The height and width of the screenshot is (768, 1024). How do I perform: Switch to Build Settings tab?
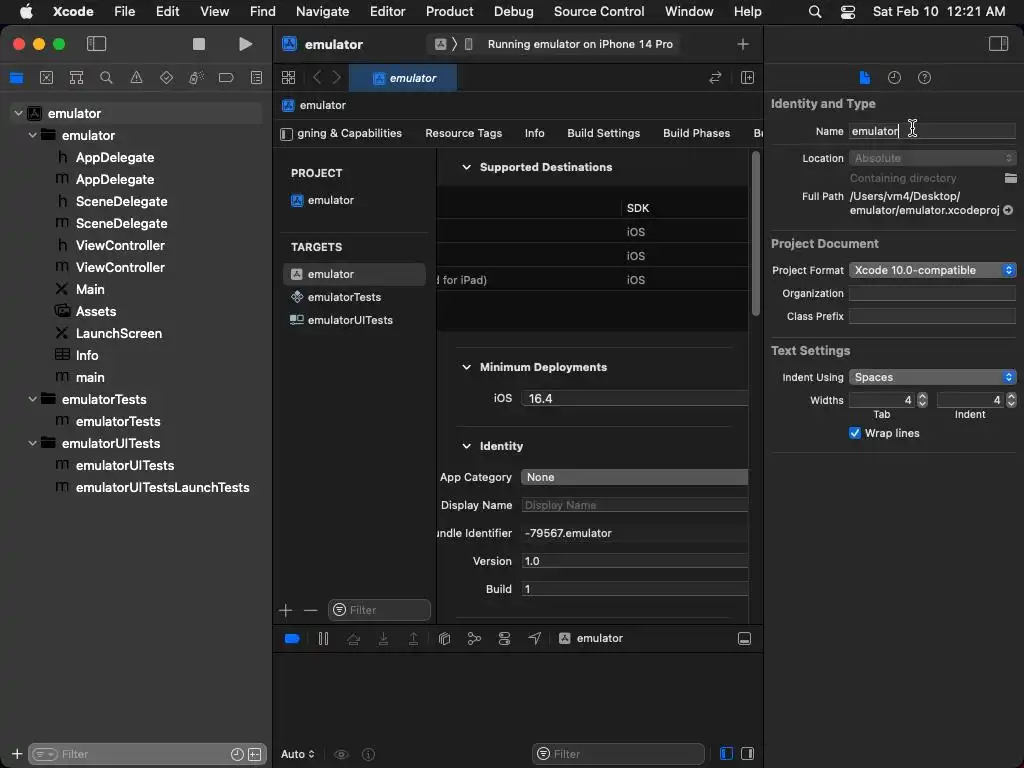(603, 133)
